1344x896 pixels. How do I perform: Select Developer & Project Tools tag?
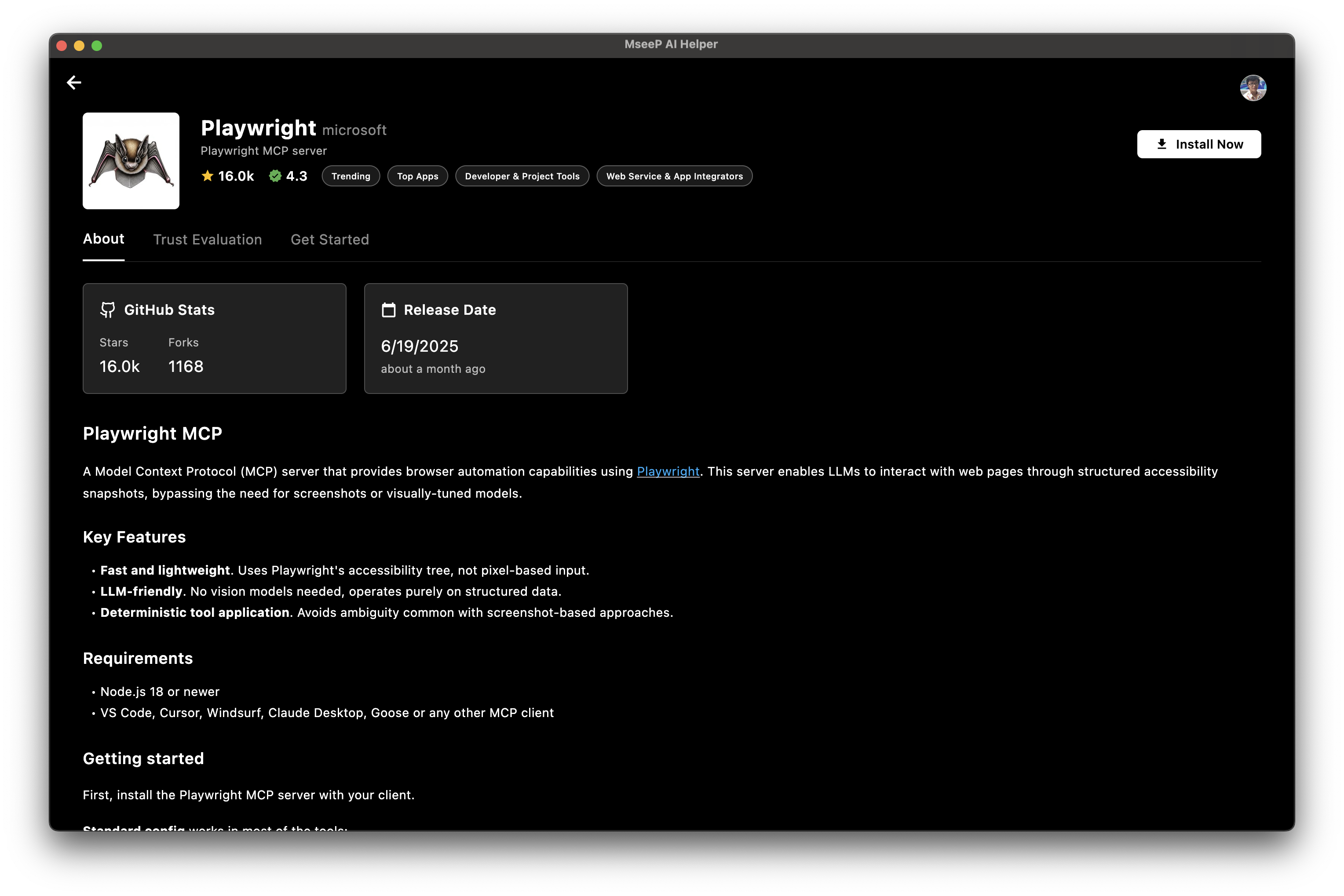click(x=522, y=176)
